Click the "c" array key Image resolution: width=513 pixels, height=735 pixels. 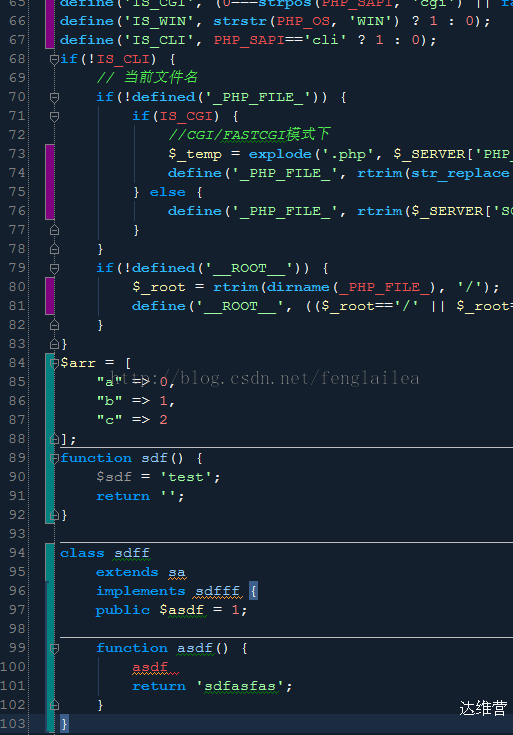pos(110,420)
